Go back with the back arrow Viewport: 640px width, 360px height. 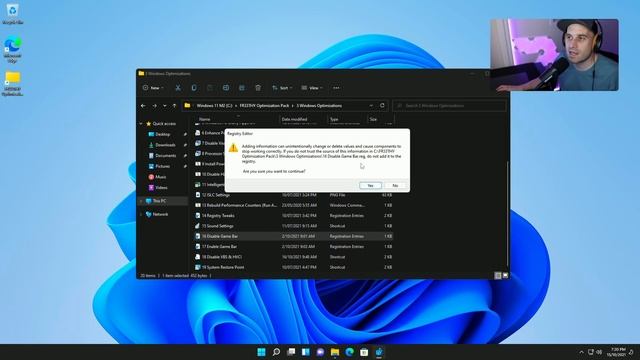[x=143, y=106]
